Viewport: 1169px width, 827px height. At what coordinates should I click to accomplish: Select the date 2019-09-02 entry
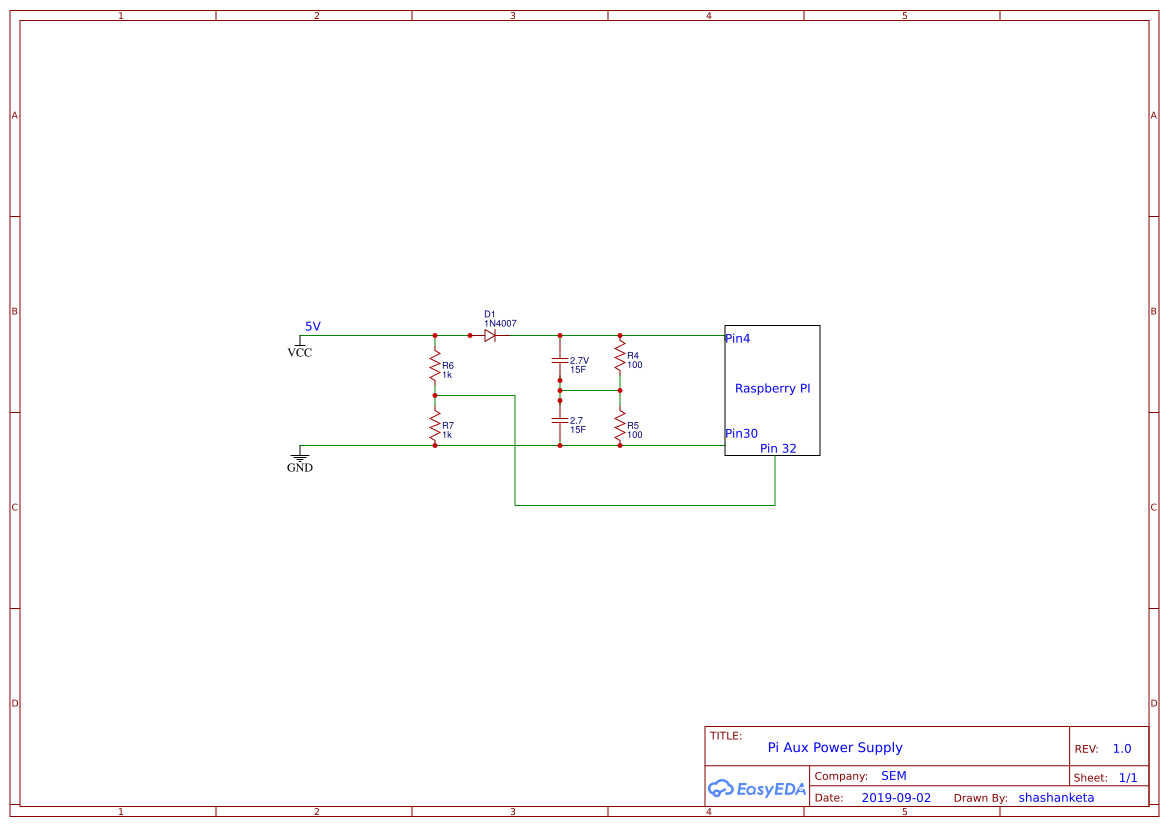[x=895, y=797]
